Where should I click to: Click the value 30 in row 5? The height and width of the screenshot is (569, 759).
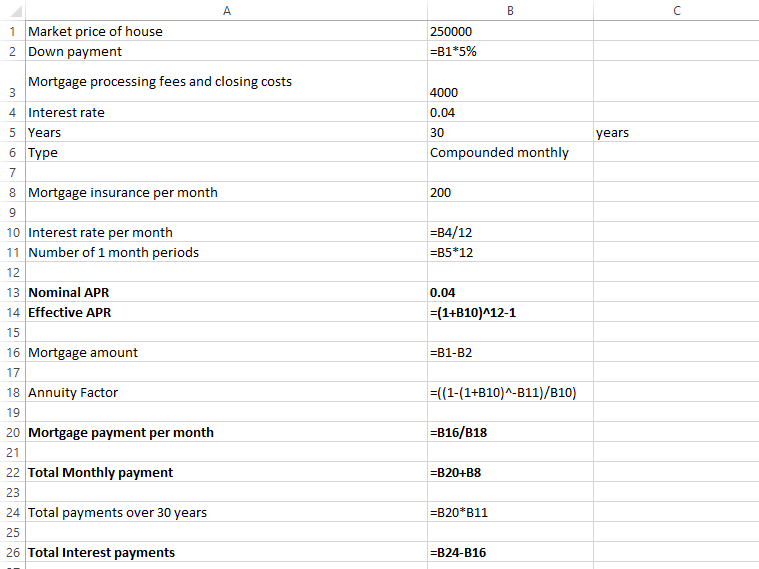click(x=510, y=132)
